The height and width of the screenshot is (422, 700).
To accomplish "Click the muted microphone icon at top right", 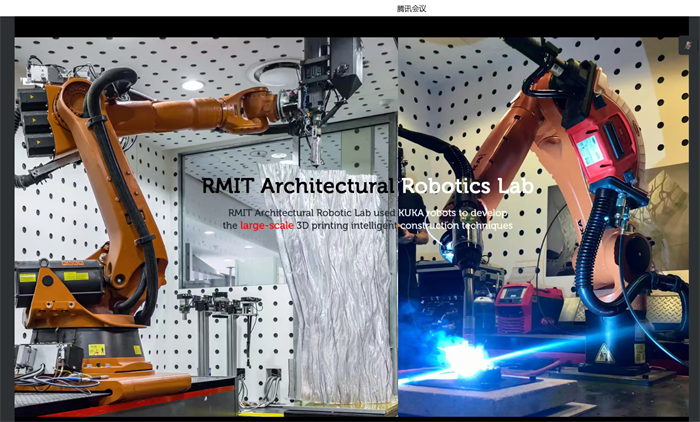I will click(686, 45).
